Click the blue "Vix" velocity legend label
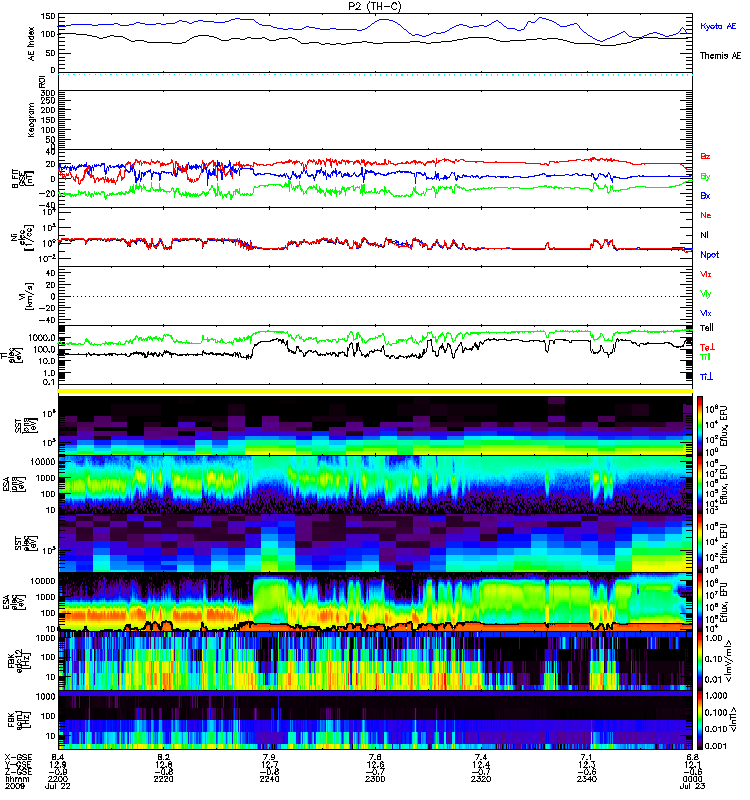This screenshot has height=800, width=750. tap(705, 313)
